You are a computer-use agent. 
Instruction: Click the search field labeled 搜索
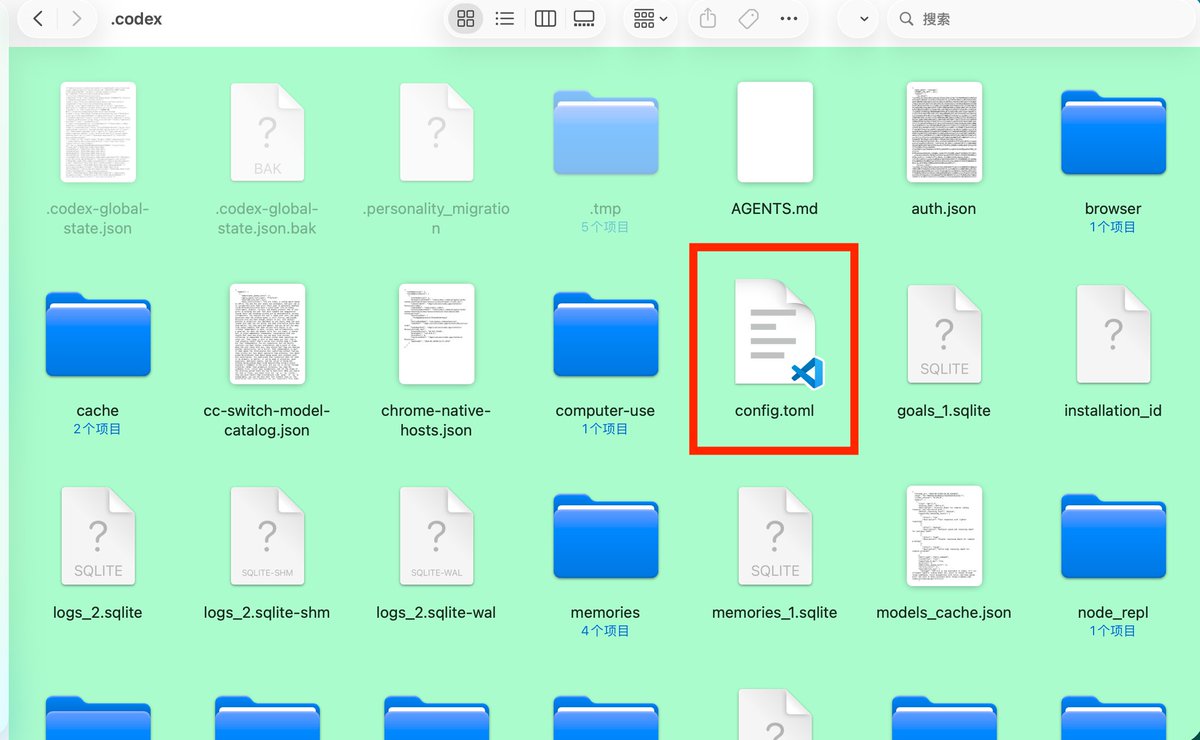(1040, 18)
